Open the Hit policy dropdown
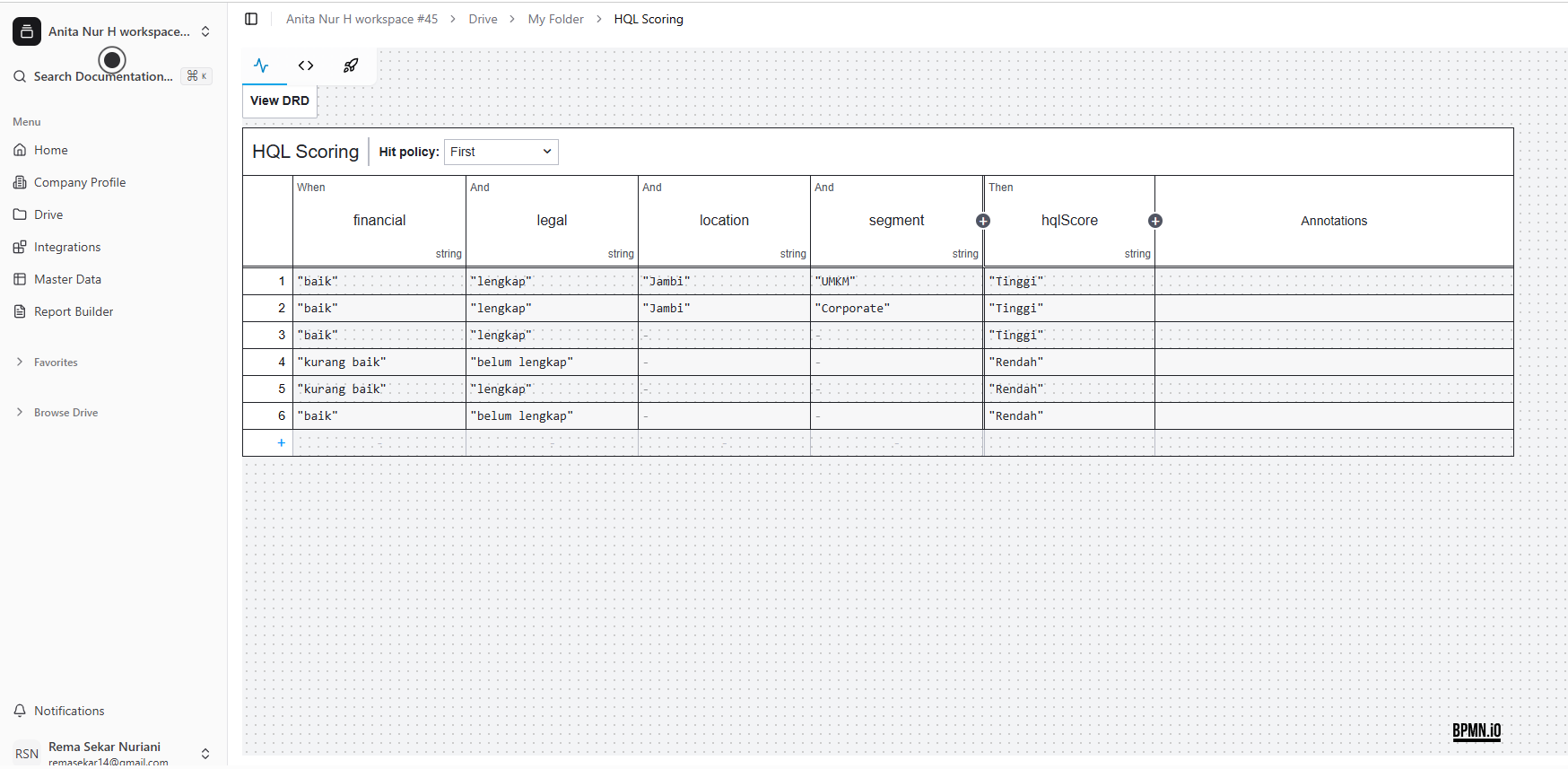 [501, 152]
